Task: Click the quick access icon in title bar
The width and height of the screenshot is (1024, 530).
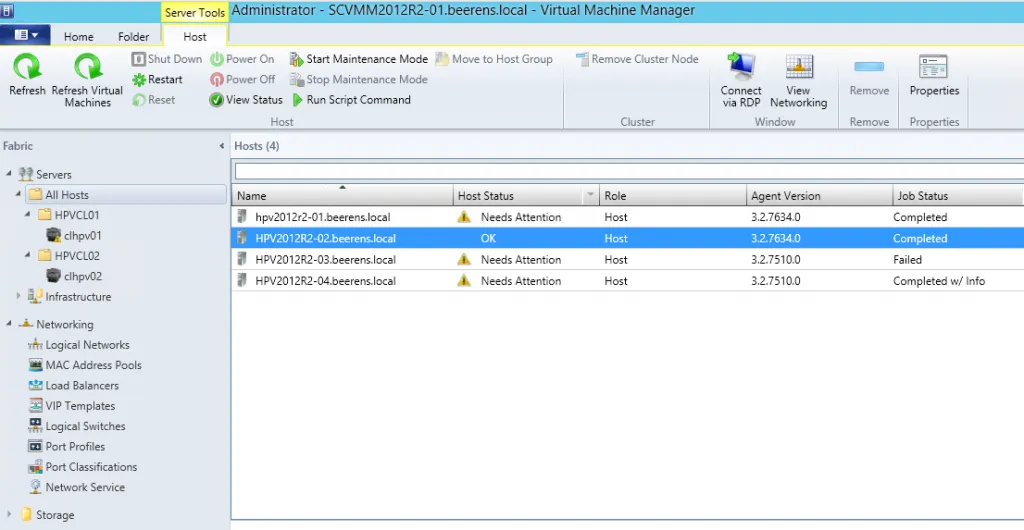Action: pyautogui.click(x=7, y=11)
